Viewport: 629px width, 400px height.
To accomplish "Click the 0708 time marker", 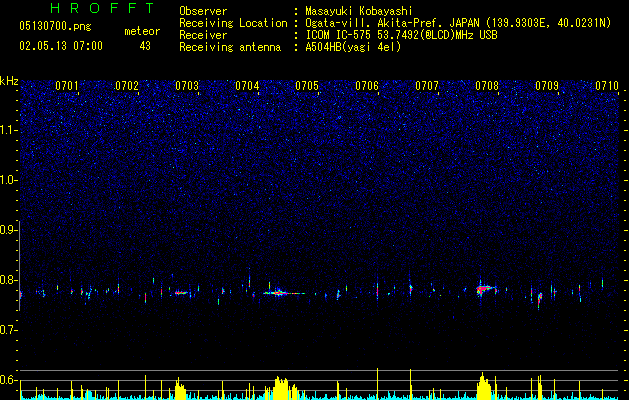I will 487,86.
